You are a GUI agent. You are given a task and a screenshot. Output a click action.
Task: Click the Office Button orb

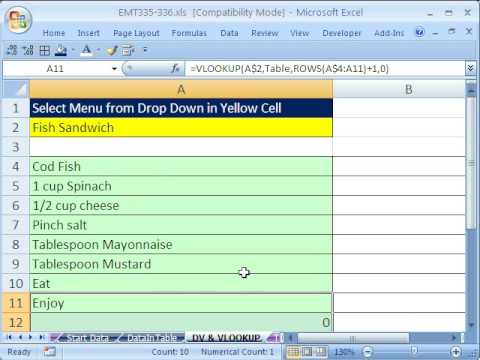[19, 20]
